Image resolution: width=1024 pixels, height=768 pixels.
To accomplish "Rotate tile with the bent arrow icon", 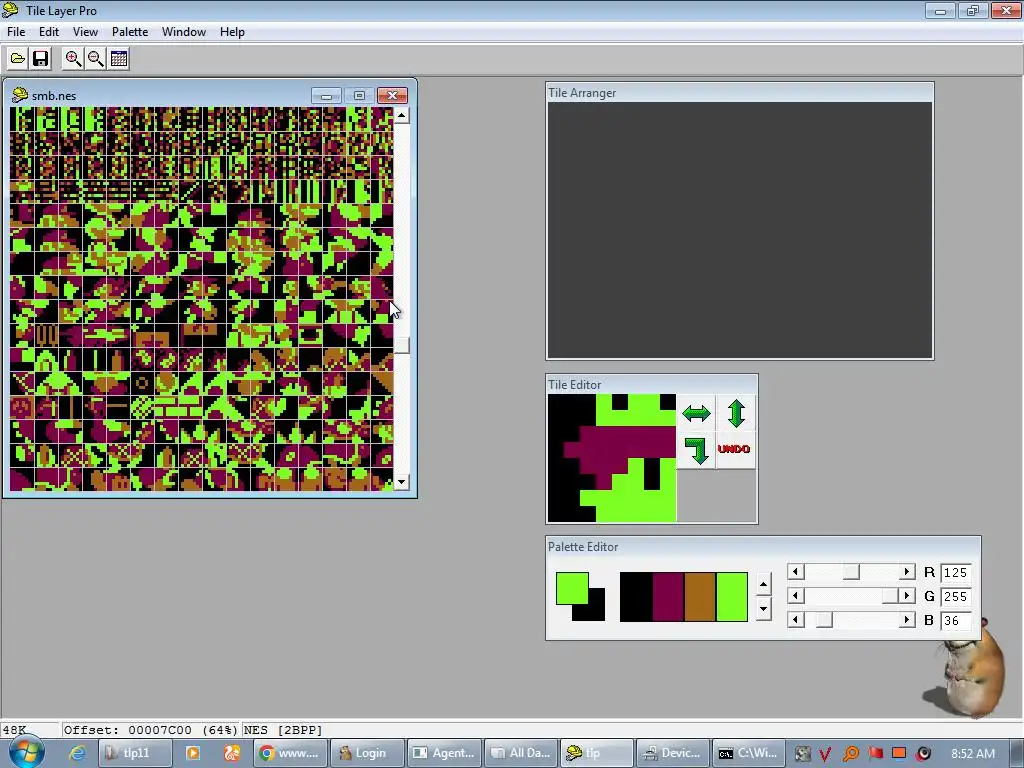I will [x=696, y=449].
